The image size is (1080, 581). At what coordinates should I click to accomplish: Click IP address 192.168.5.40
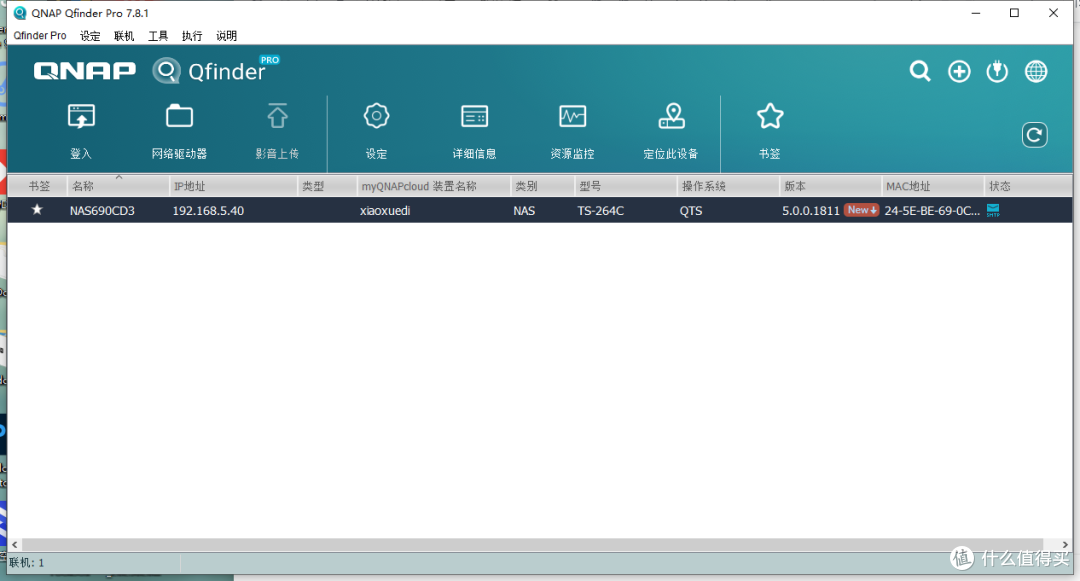tap(208, 211)
